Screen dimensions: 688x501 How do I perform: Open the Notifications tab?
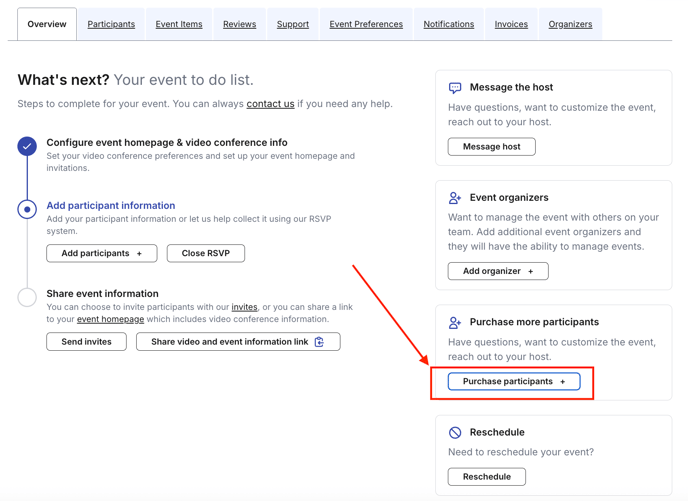tap(448, 24)
